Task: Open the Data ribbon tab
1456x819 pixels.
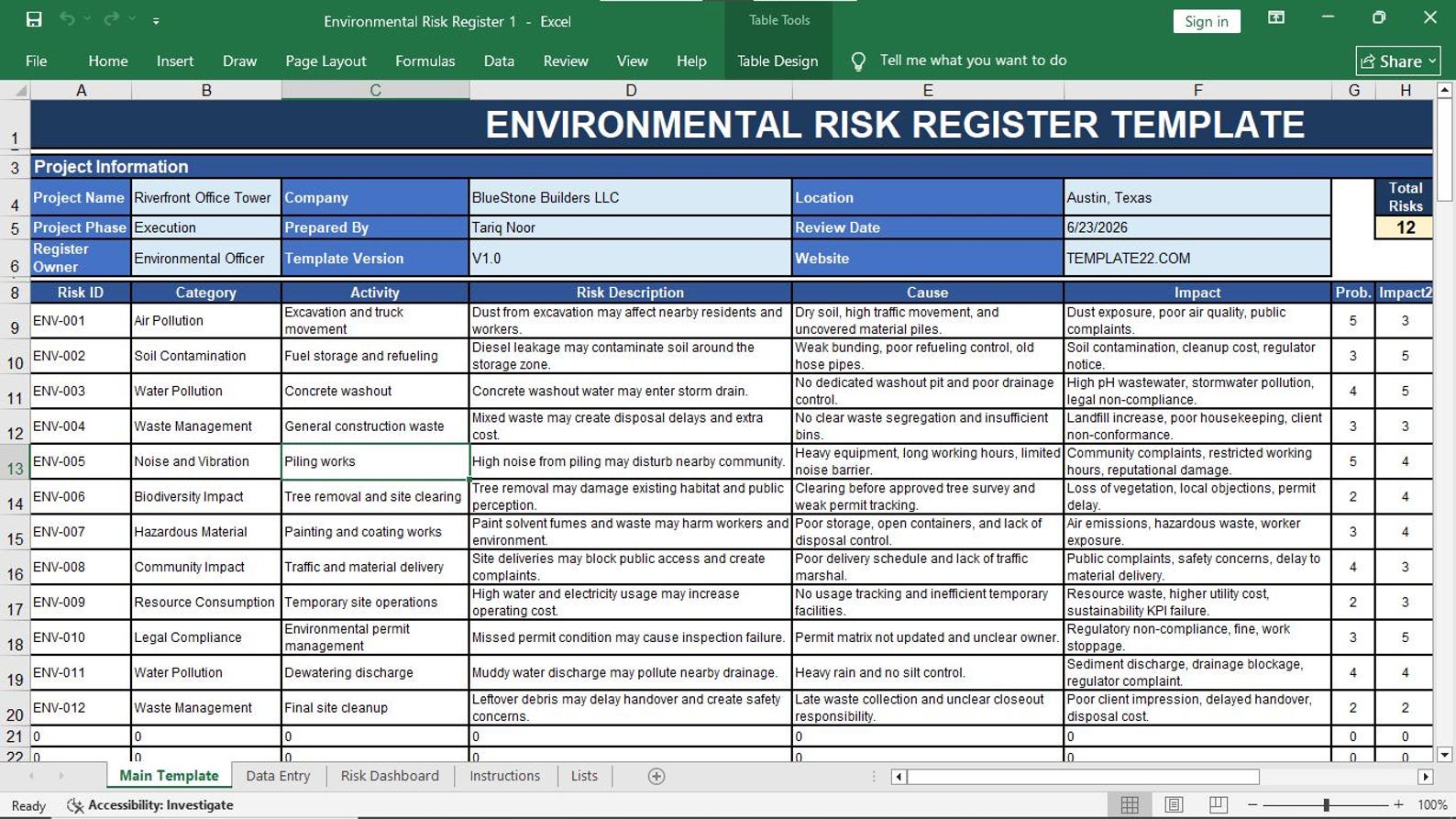Action: tap(499, 61)
